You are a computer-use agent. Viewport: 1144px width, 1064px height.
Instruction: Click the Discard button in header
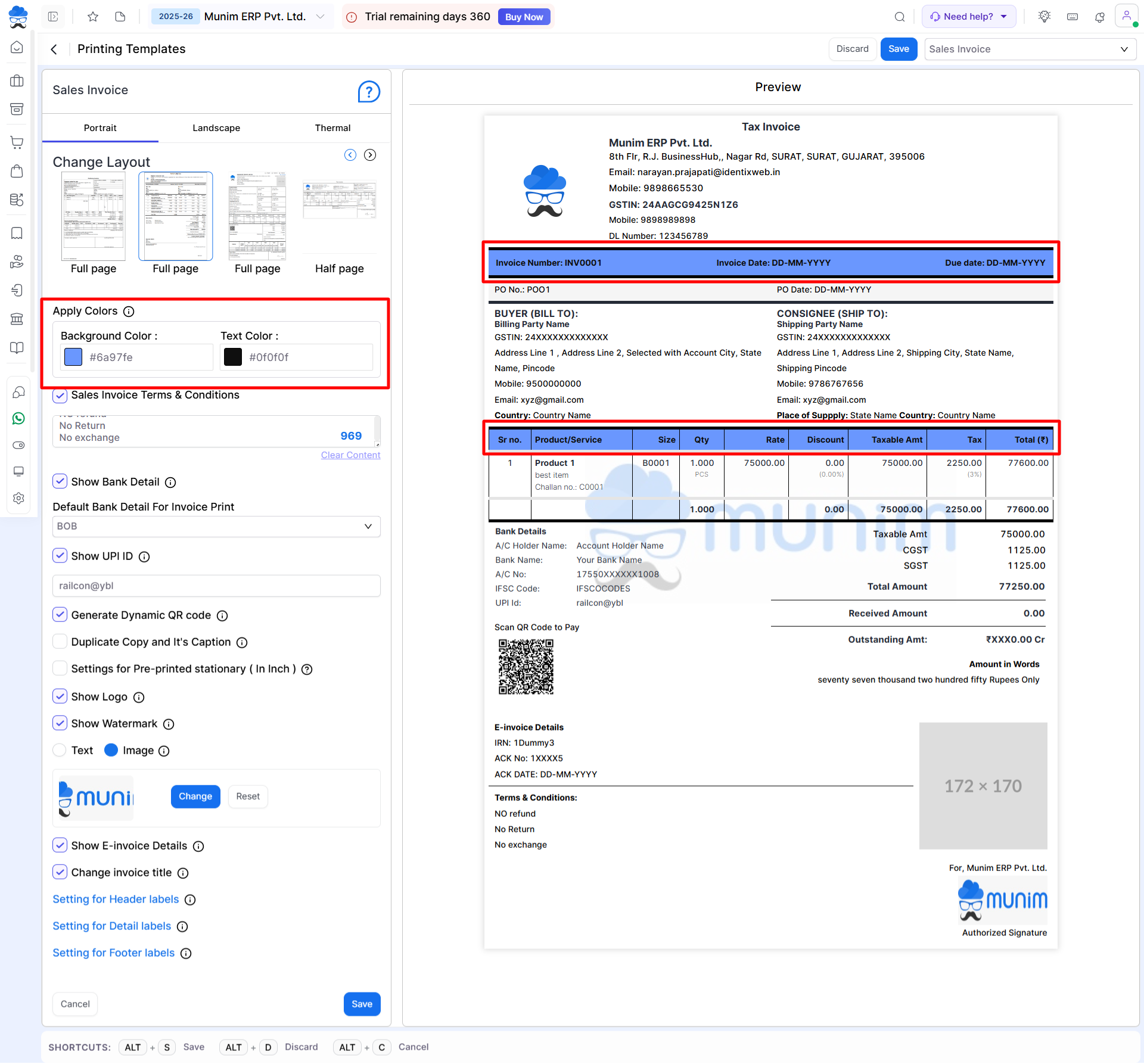(852, 49)
